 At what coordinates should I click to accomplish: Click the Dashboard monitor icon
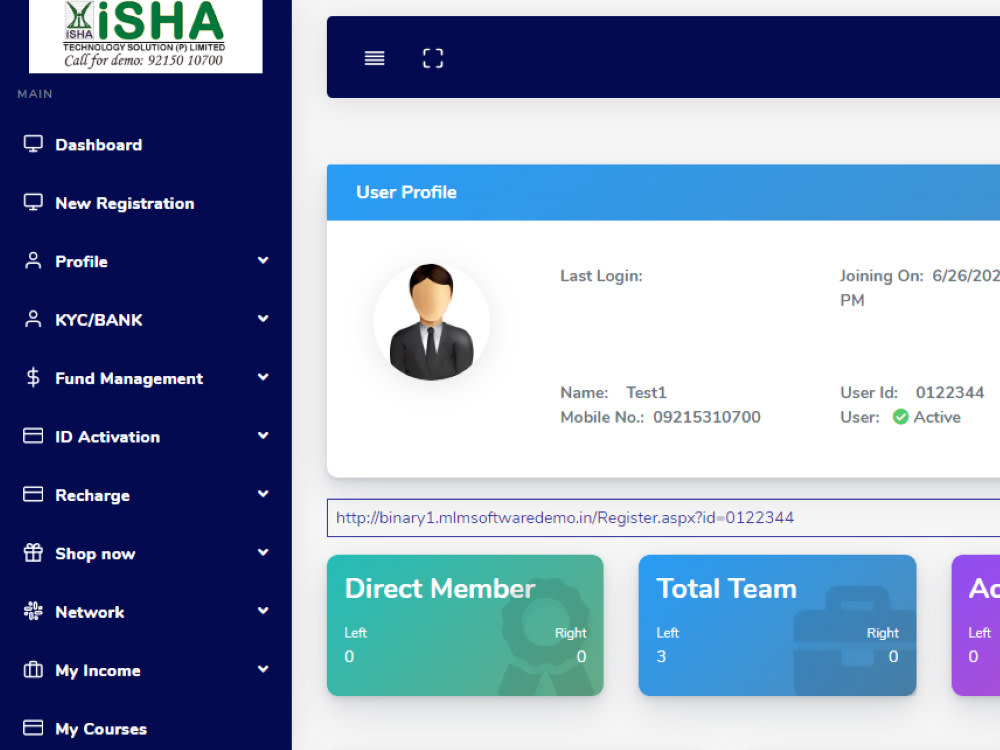pyautogui.click(x=33, y=144)
